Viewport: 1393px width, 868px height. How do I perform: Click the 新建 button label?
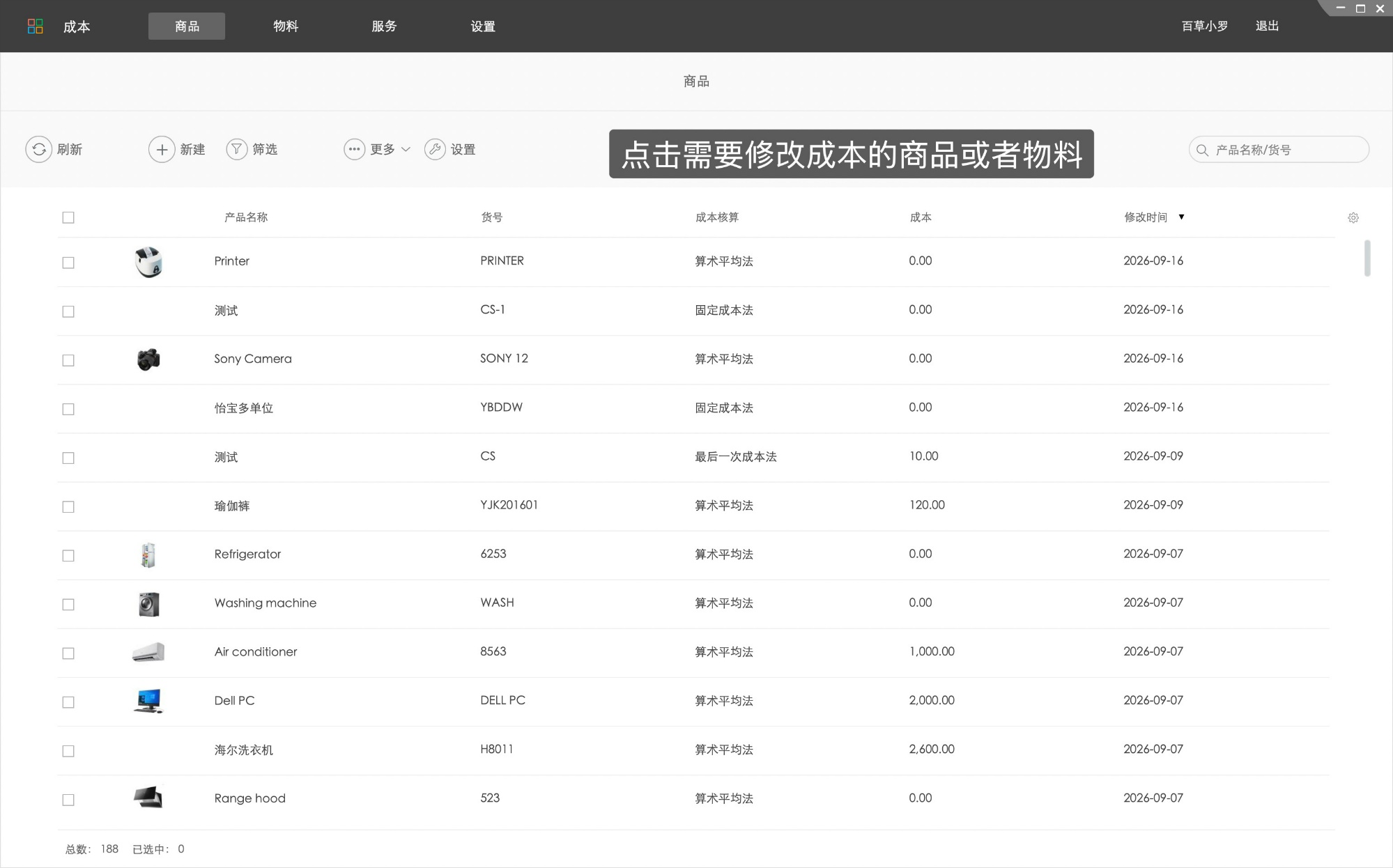pos(192,149)
